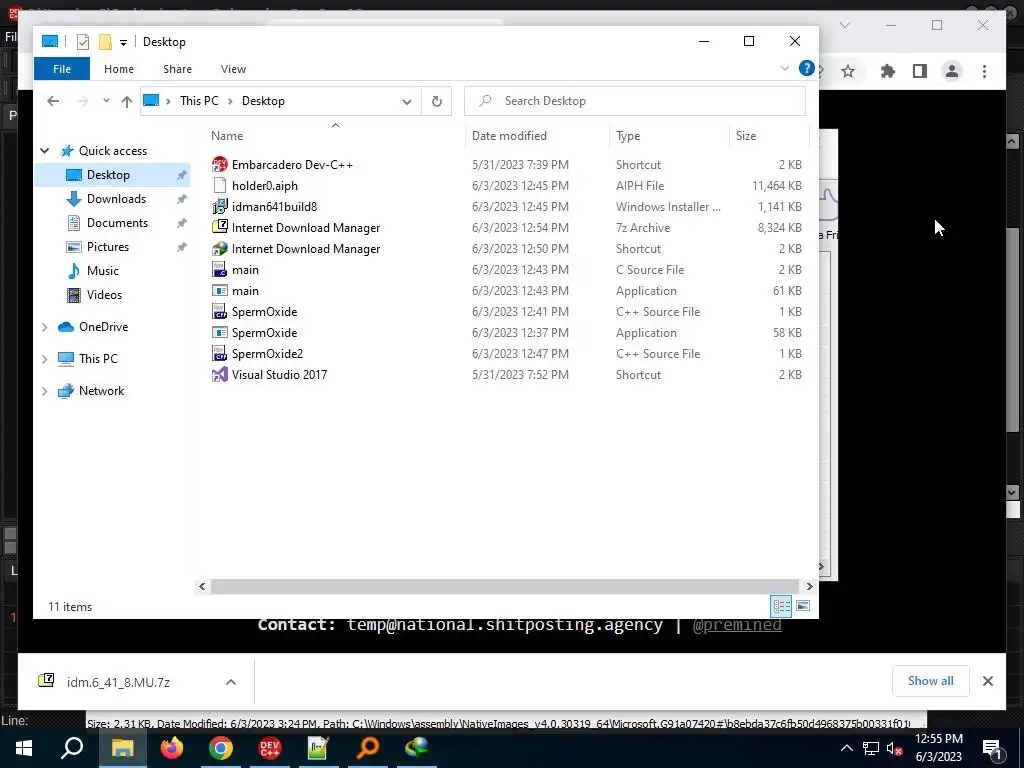Open Dev-C++ from the taskbar
The image size is (1024, 768).
tap(270, 748)
